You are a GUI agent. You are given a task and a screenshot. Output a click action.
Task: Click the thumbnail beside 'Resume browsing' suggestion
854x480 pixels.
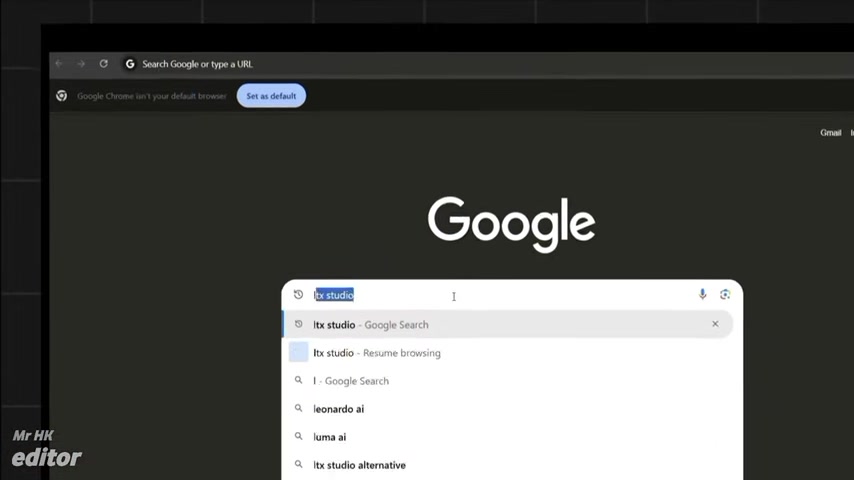pos(298,353)
